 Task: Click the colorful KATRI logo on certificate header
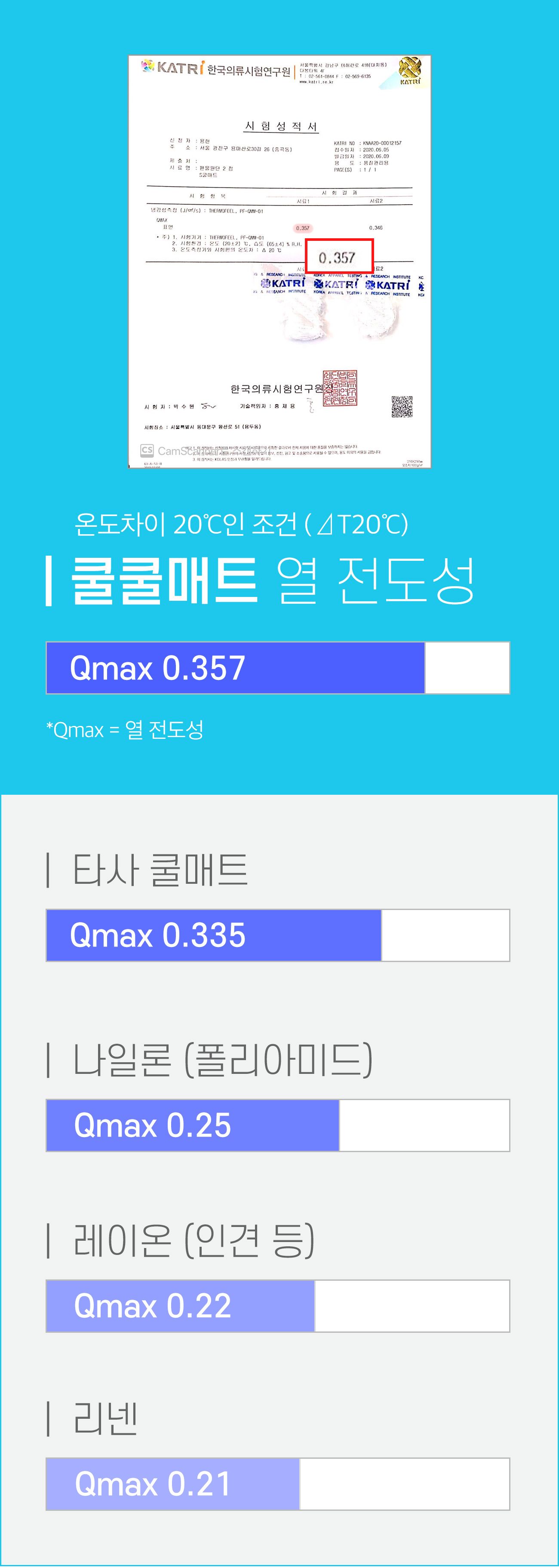[171, 68]
